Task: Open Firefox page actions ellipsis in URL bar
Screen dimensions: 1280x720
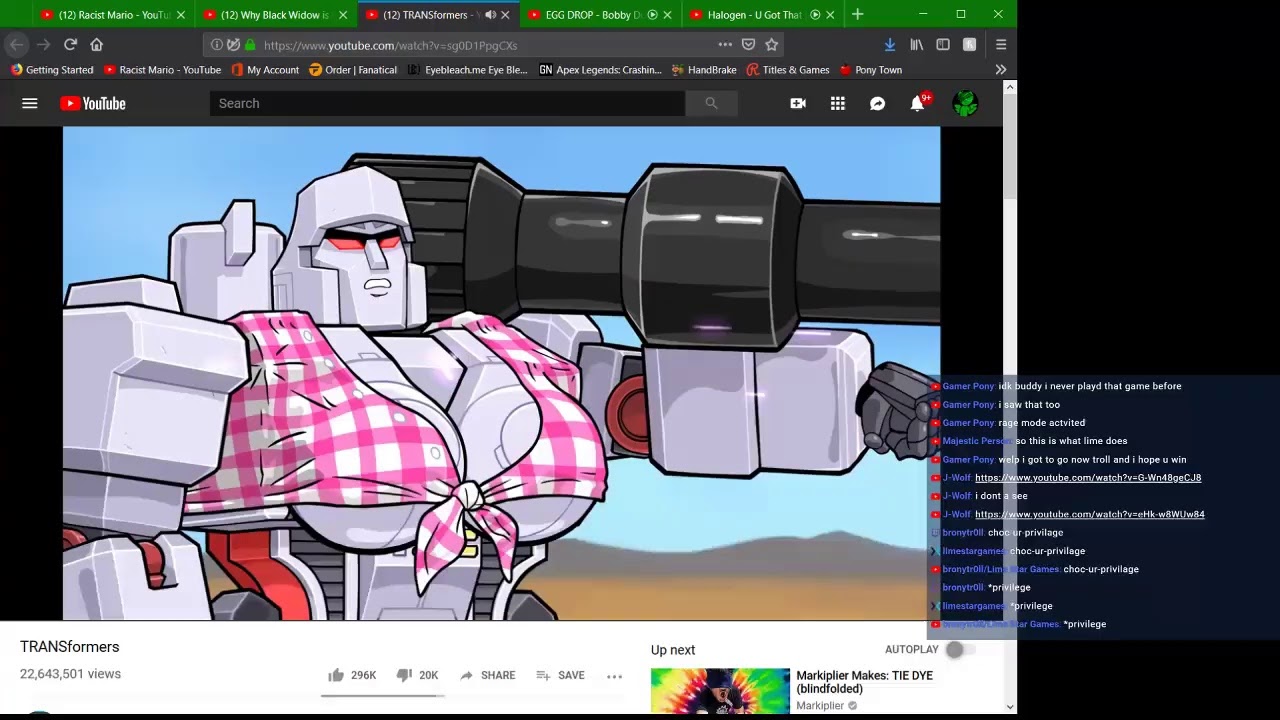Action: [725, 44]
